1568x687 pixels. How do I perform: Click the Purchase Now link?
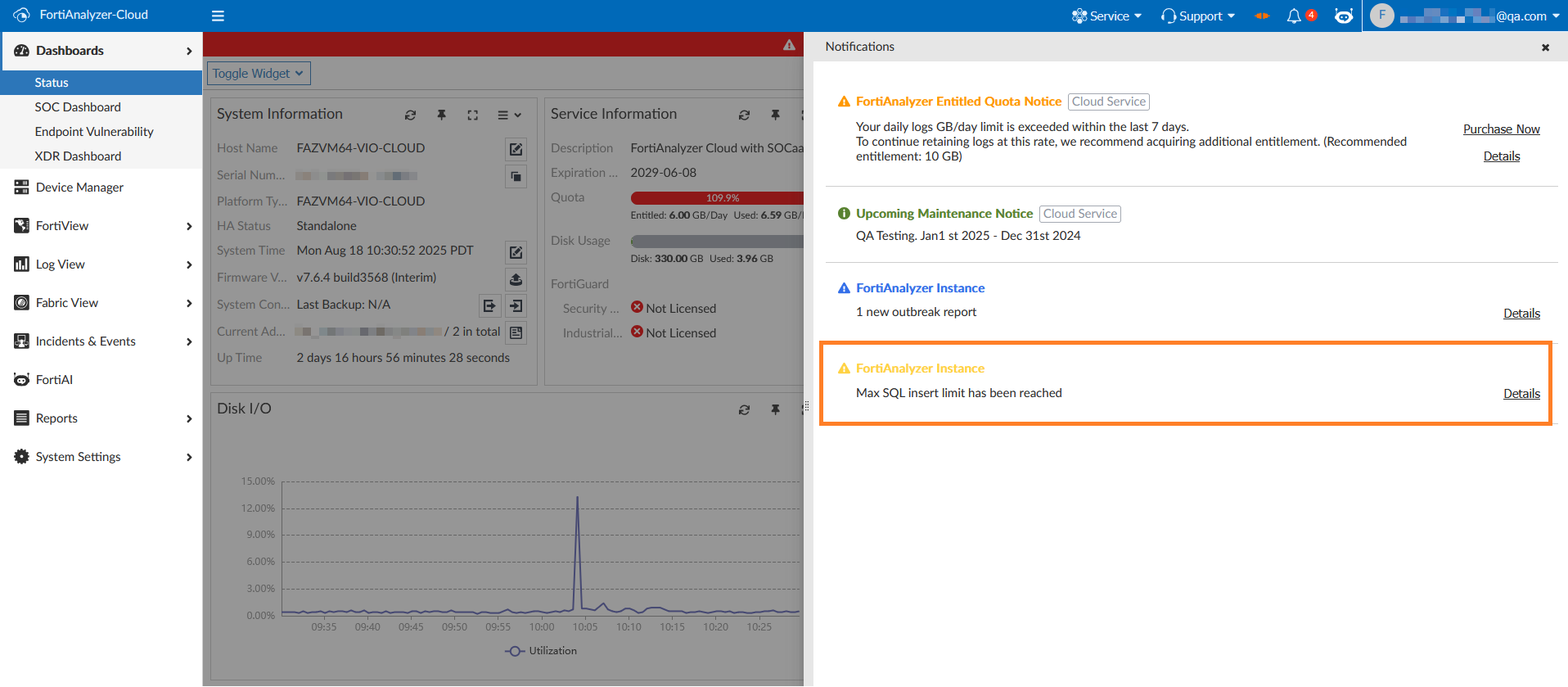[1501, 129]
